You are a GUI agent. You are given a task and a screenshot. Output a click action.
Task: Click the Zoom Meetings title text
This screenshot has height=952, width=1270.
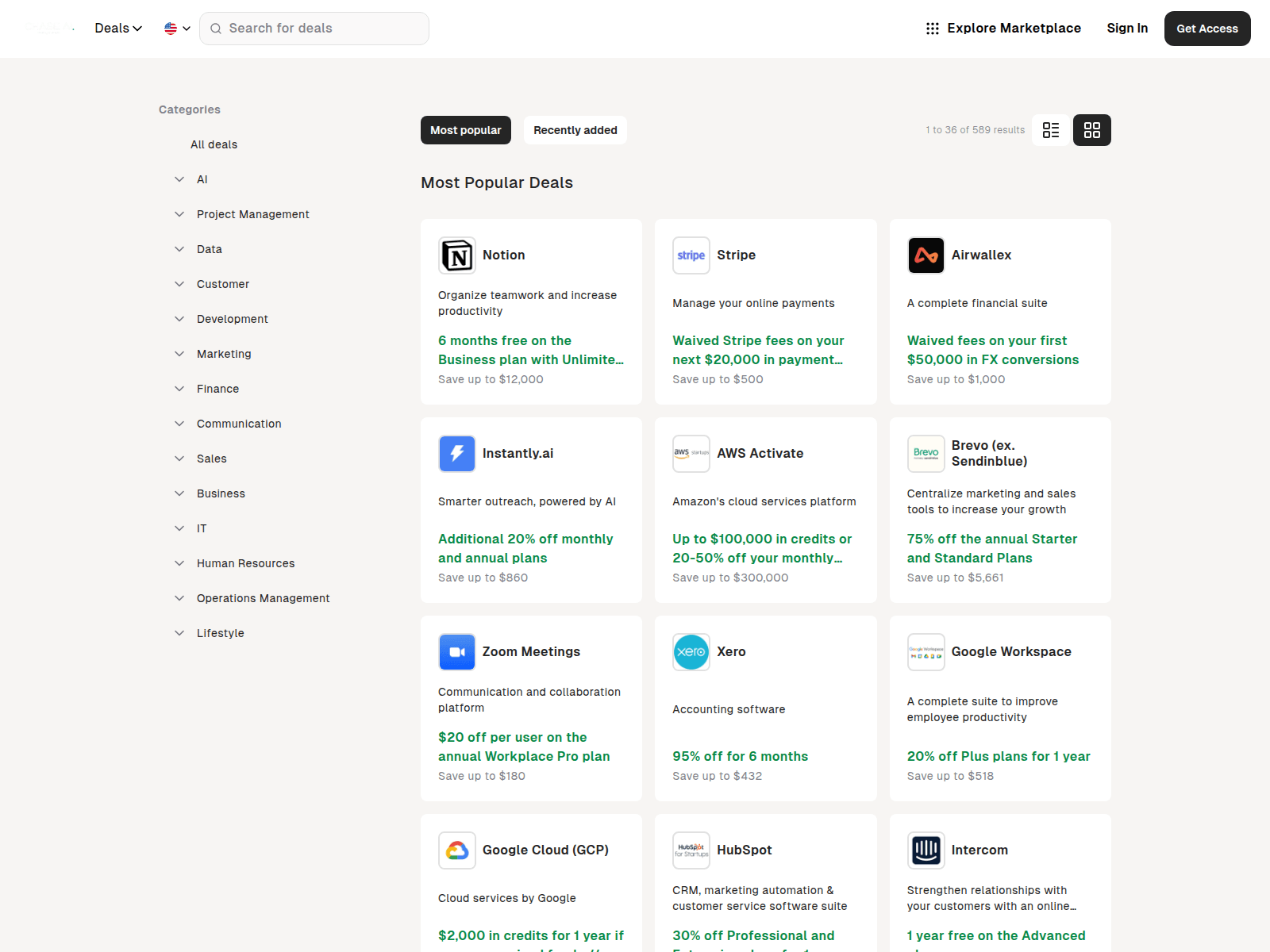[x=531, y=652]
